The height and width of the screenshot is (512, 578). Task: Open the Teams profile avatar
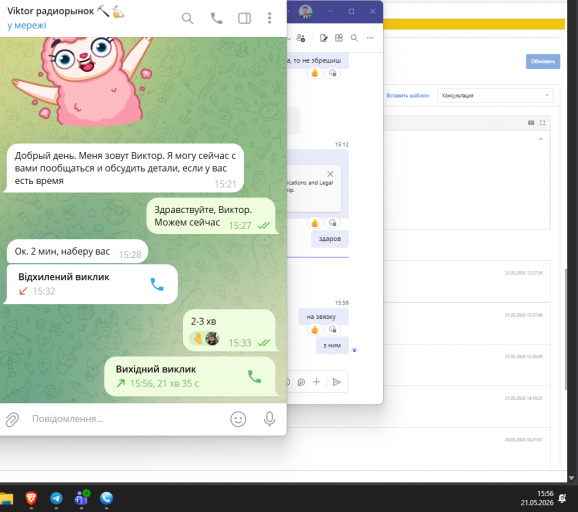click(305, 11)
